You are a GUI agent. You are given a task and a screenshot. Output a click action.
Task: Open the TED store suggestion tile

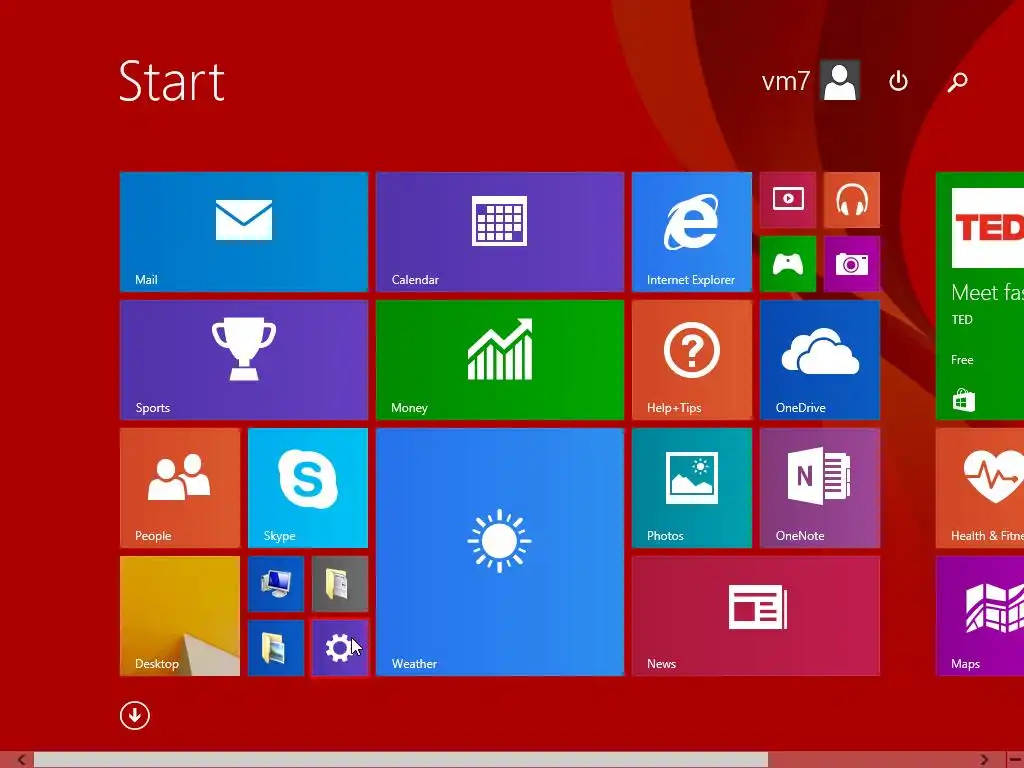980,296
